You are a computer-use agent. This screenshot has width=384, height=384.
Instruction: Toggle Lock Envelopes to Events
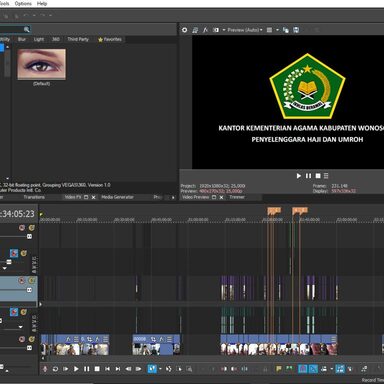click(x=340, y=369)
